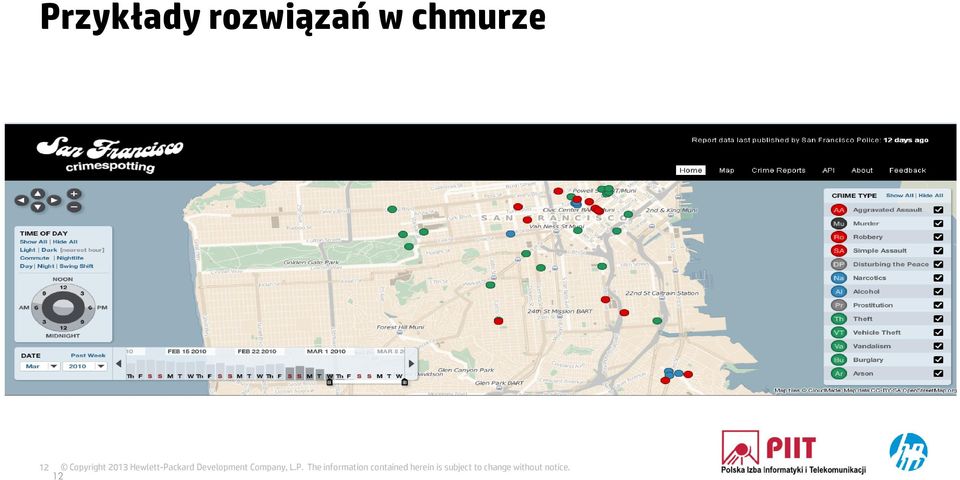Click the Disturbing the Peace DP icon
The image size is (960, 480).
[838, 264]
